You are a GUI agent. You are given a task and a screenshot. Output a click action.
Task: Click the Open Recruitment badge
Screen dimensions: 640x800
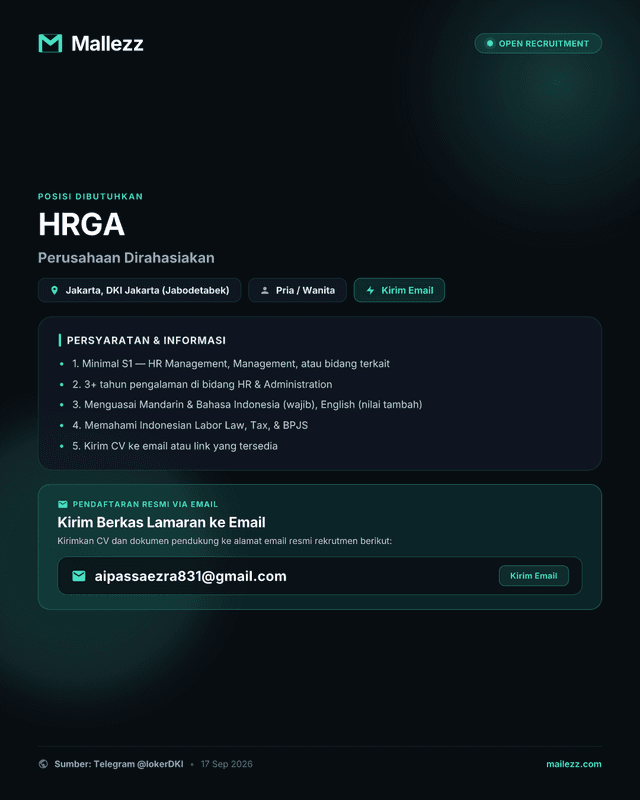click(538, 43)
